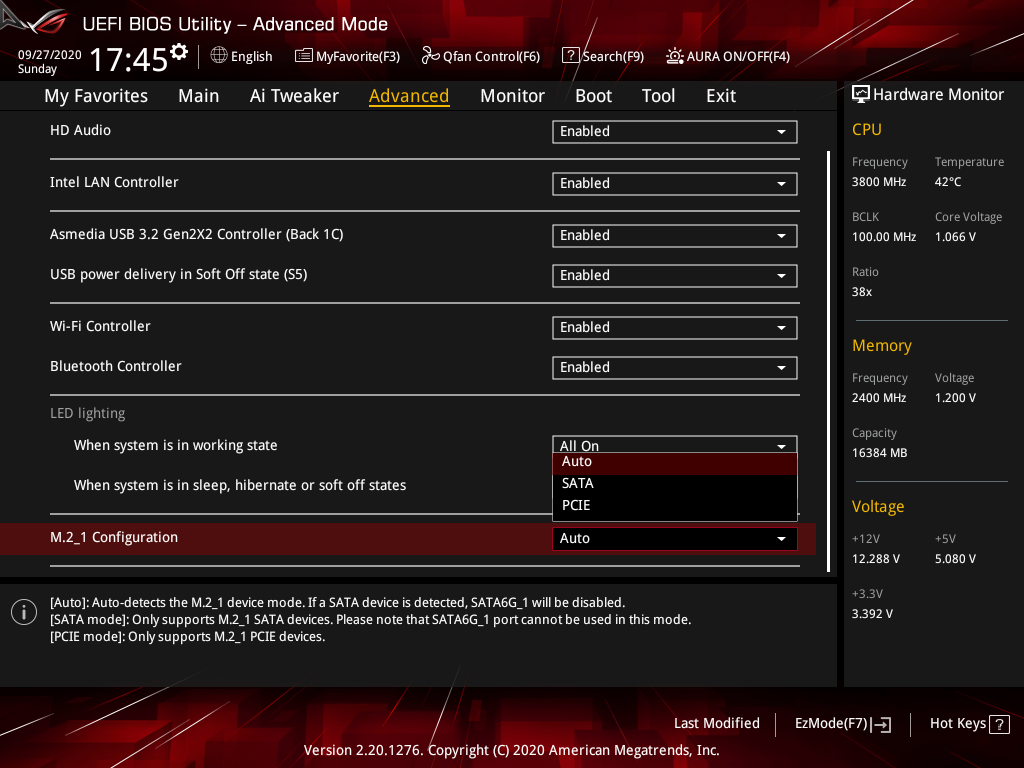Click HD Audio setting label
The height and width of the screenshot is (768, 1024).
click(80, 131)
